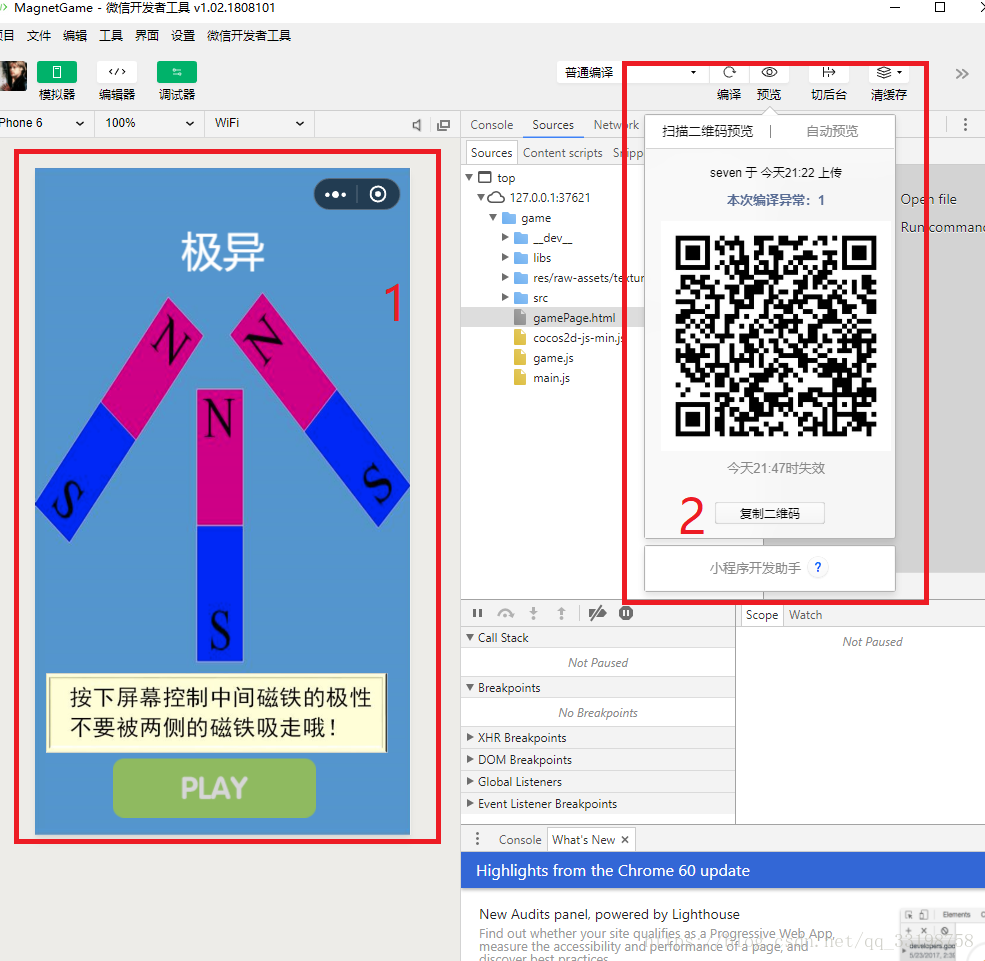The height and width of the screenshot is (961, 985).
Task: Open the 设置 menu
Action: [183, 36]
